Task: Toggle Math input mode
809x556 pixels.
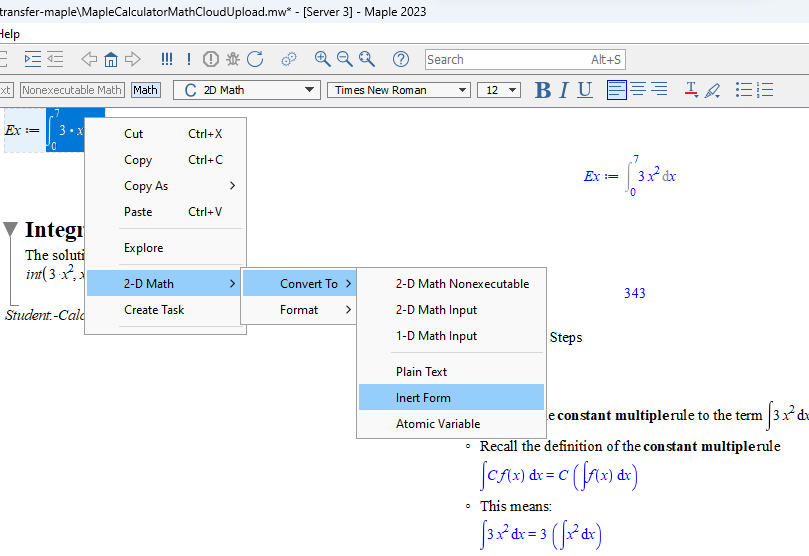Action: 145,90
